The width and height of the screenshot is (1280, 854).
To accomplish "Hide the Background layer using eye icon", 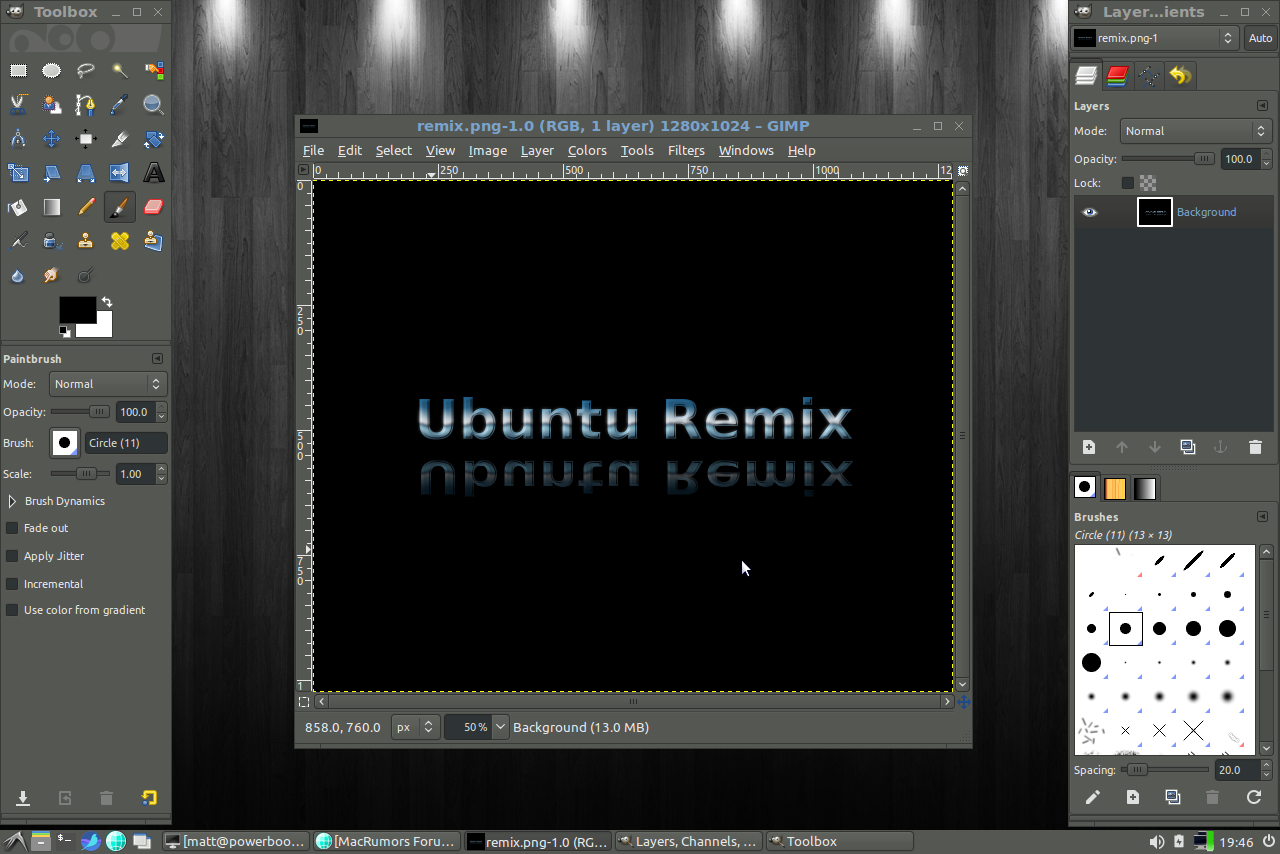I will pyautogui.click(x=1090, y=212).
